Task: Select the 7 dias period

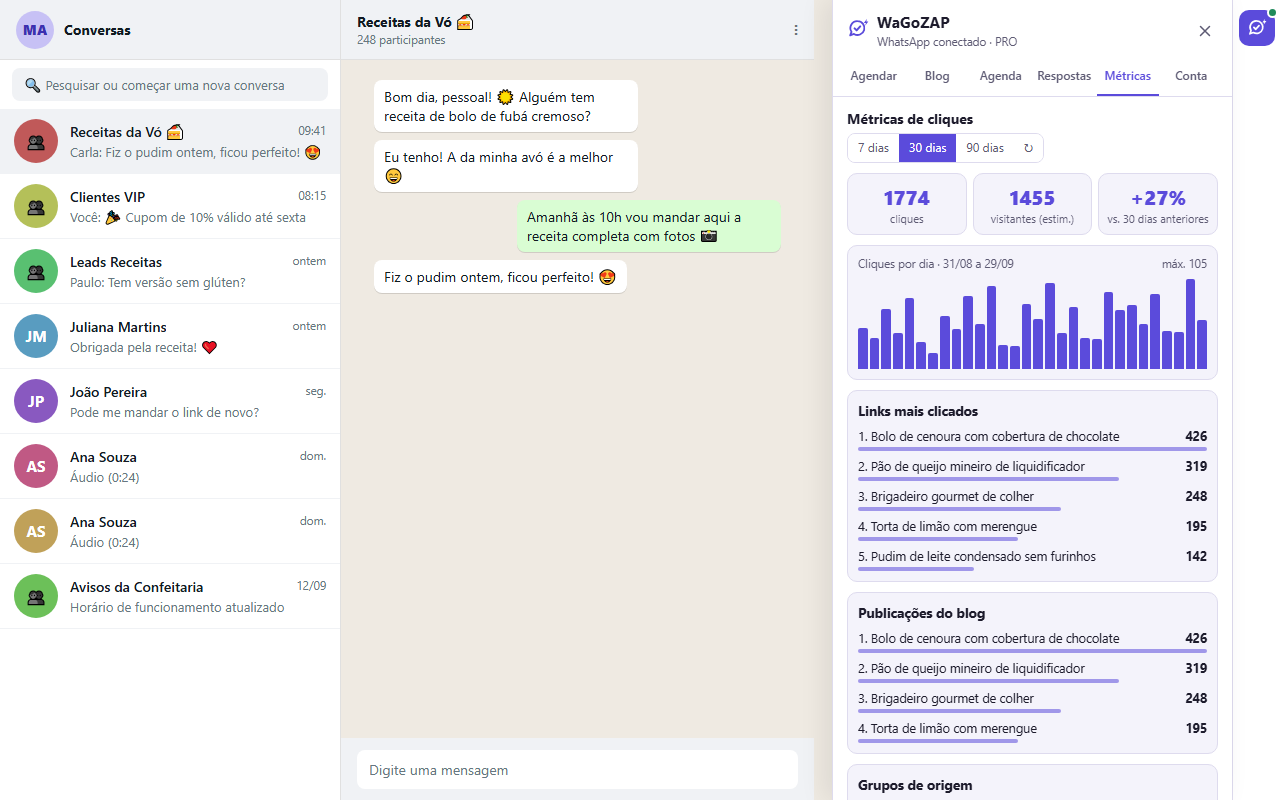Action: (873, 148)
